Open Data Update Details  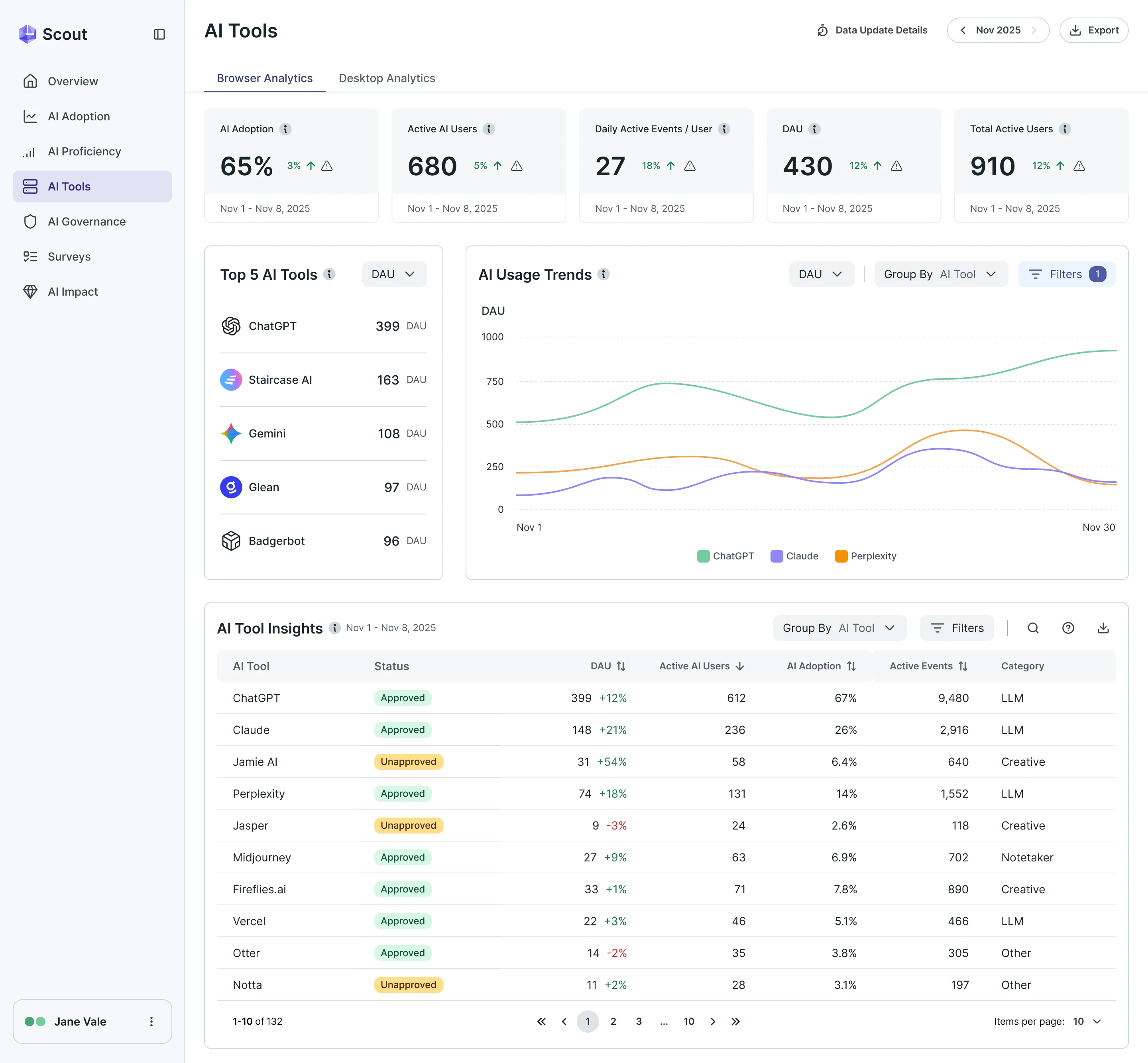[x=873, y=31]
